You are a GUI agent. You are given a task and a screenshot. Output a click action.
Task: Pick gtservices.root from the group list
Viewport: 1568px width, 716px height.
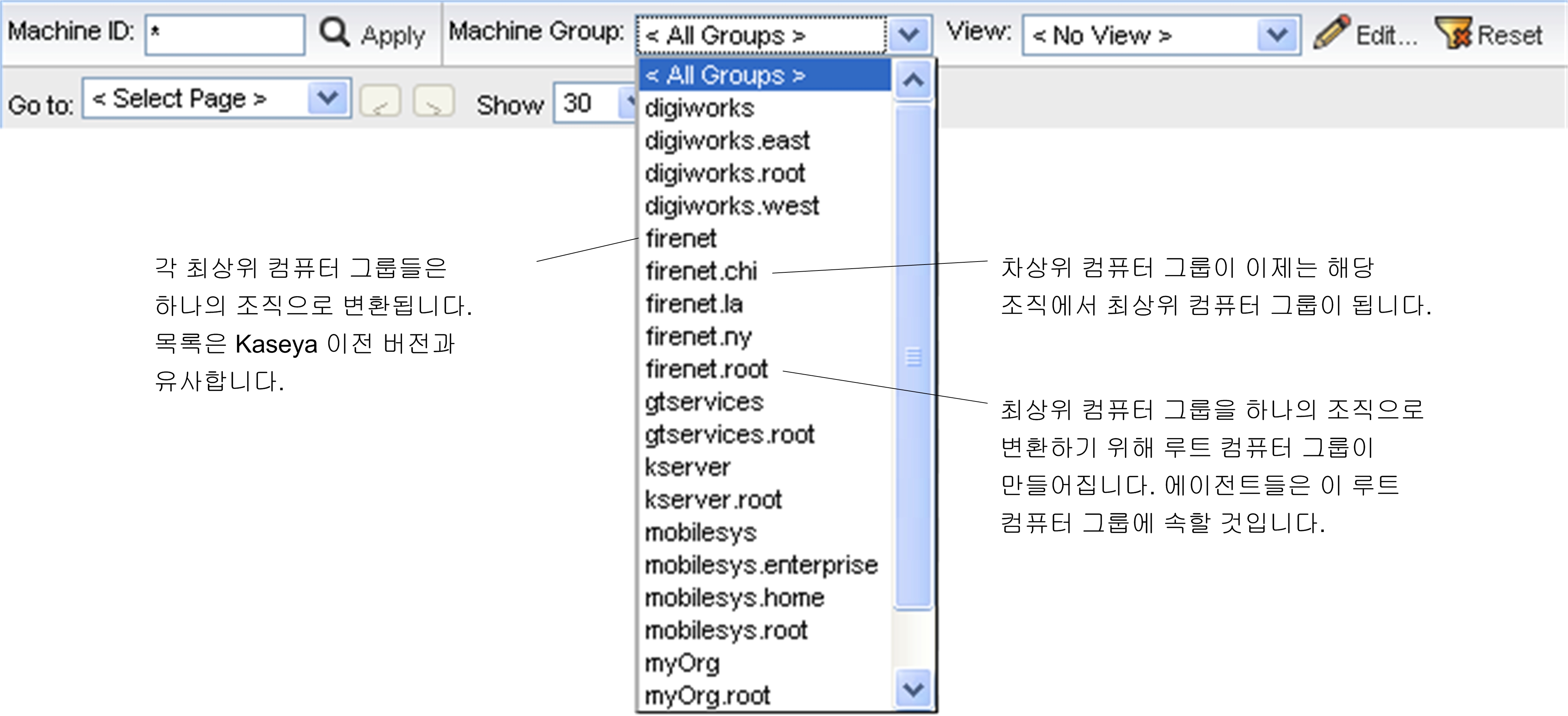coord(765,435)
